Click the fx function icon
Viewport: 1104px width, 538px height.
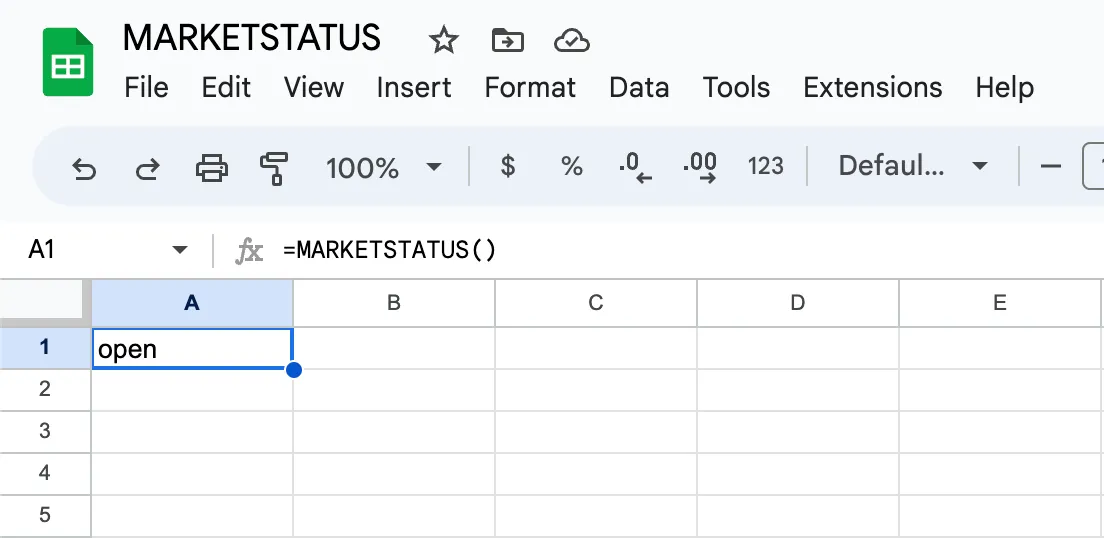point(249,251)
